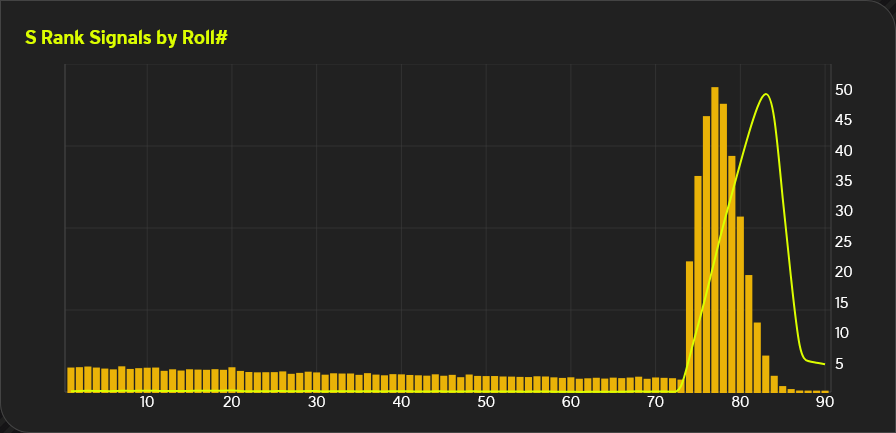Image resolution: width=896 pixels, height=433 pixels.
Task: Click y-axis label 45
Action: coord(844,120)
